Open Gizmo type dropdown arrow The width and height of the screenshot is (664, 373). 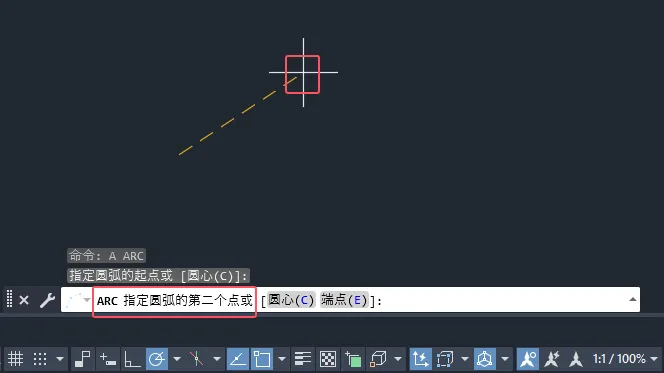(x=505, y=359)
